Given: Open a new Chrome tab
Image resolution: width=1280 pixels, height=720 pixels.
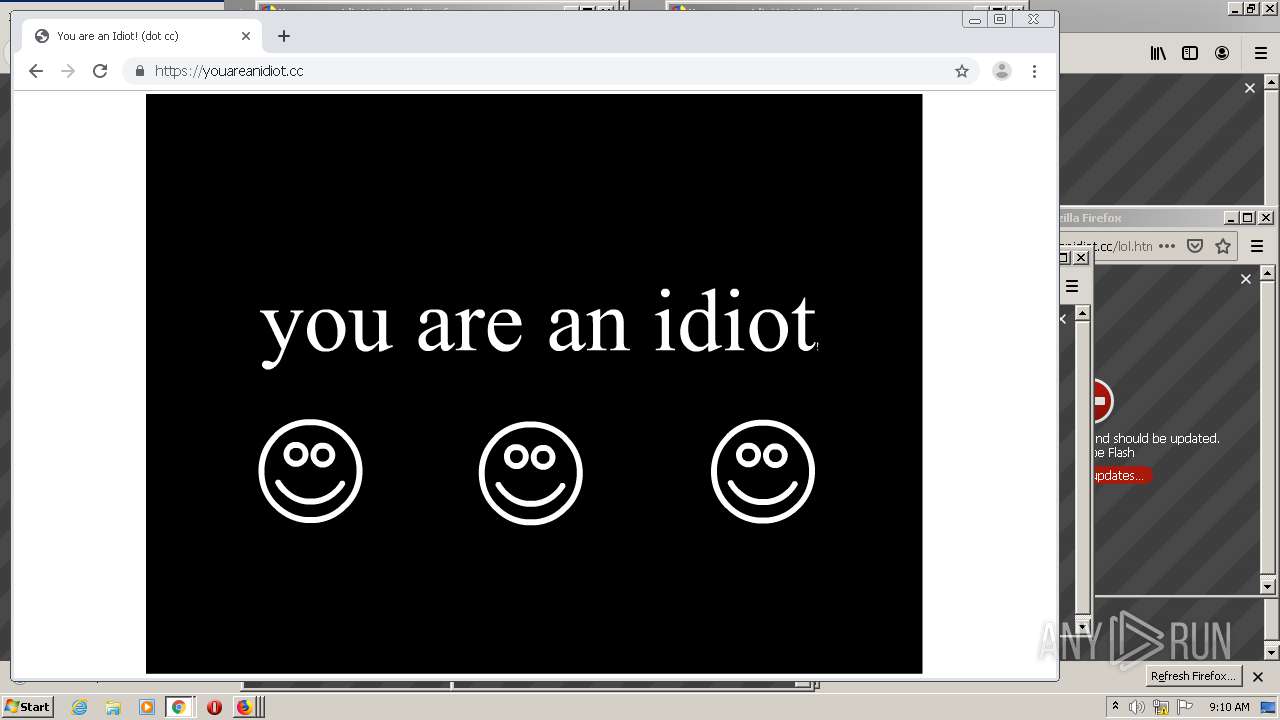Looking at the screenshot, I should pos(284,36).
